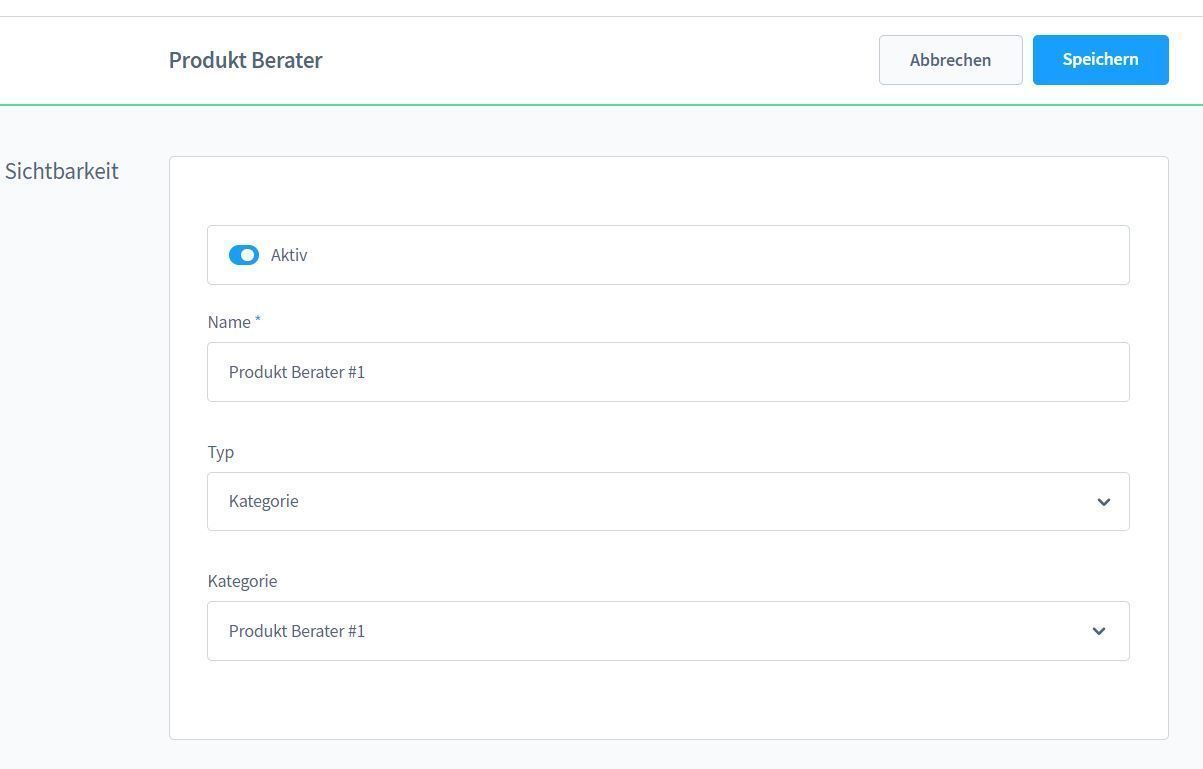Click 'Produkt Berater #1' value in the Kategorie dropdown
This screenshot has height=769, width=1203.
pyautogui.click(x=297, y=631)
